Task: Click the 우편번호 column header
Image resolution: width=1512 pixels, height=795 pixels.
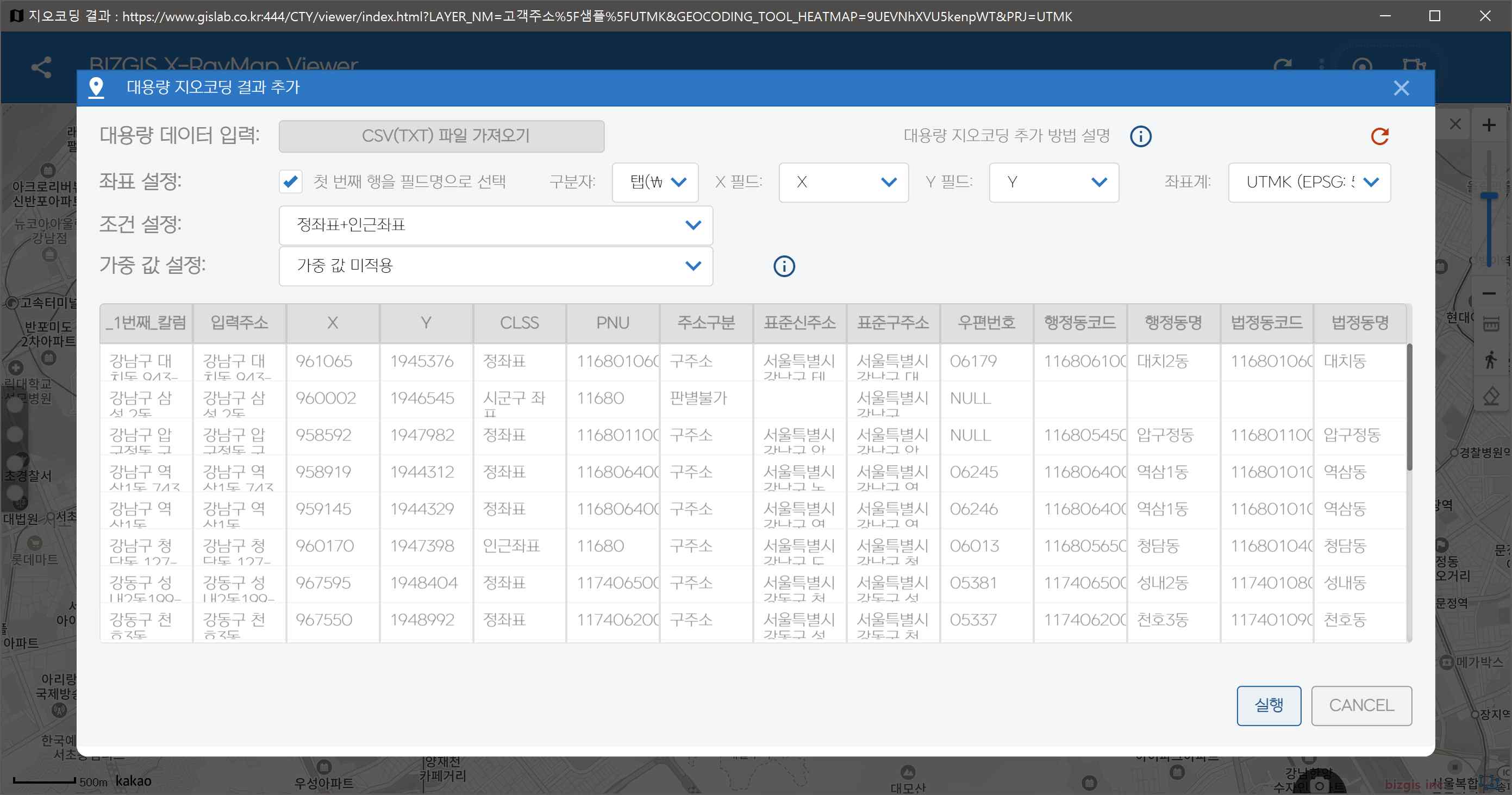Action: click(x=986, y=323)
